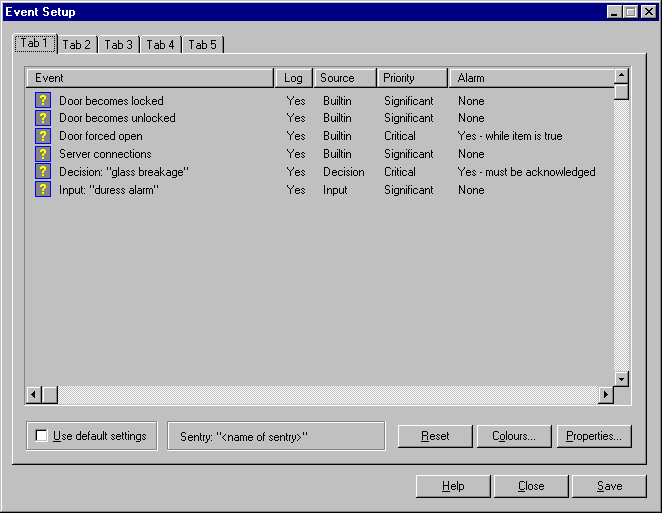
Task: Open the Properties dialog
Action: point(594,436)
